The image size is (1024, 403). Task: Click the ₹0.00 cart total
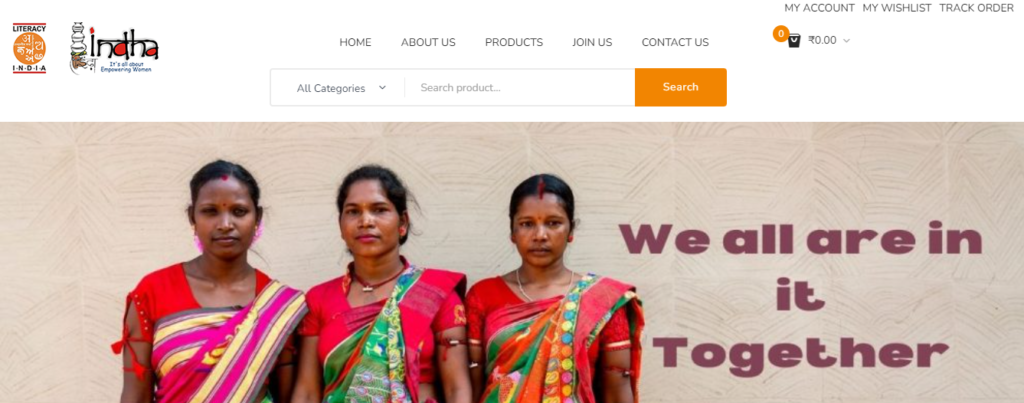822,40
